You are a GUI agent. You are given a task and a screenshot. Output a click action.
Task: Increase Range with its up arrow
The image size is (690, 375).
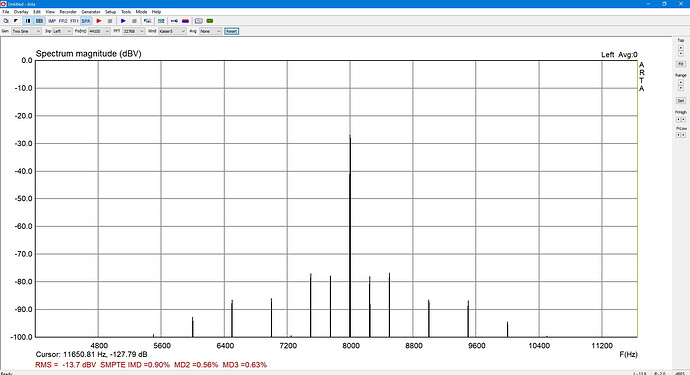681,82
